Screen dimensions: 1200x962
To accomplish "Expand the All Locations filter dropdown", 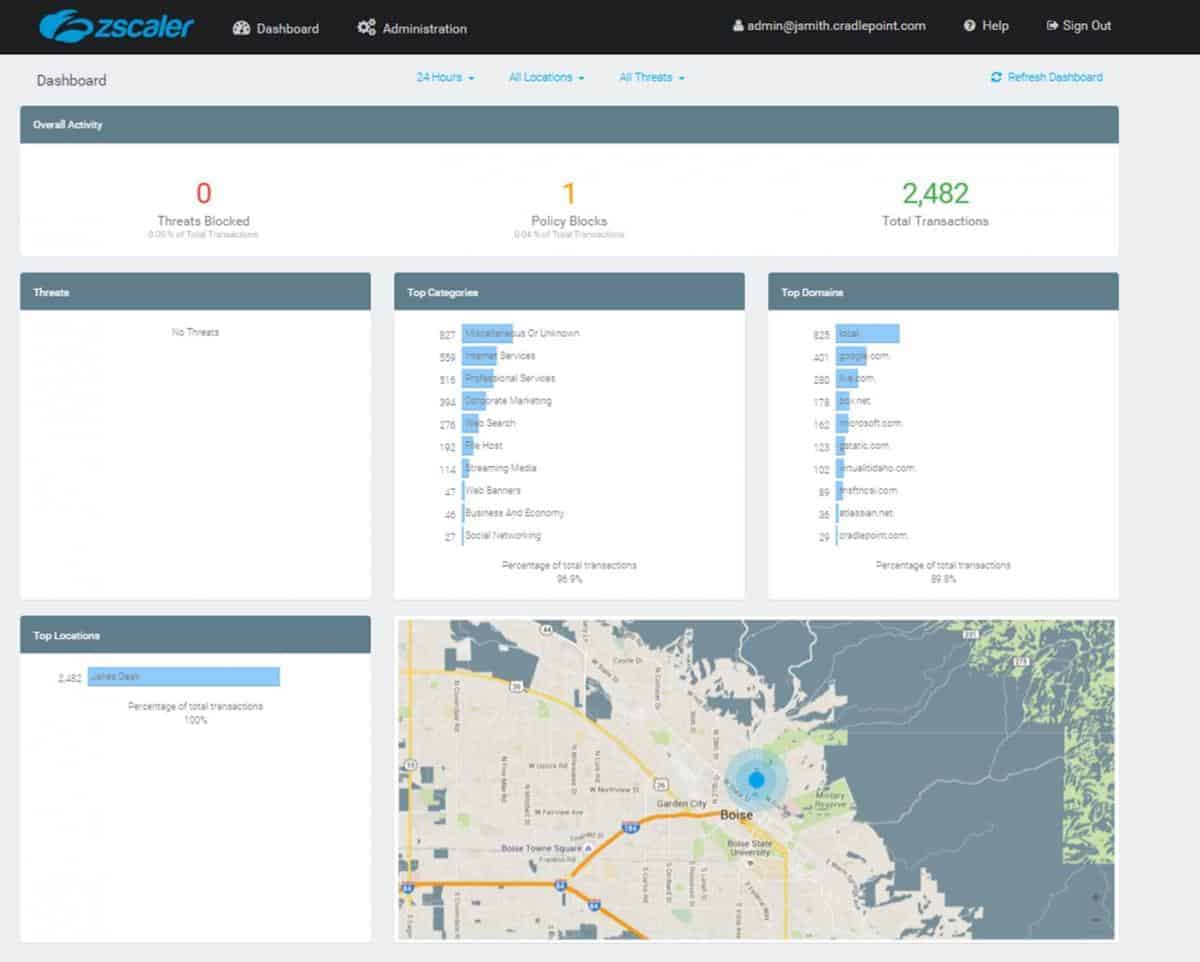I will (546, 77).
